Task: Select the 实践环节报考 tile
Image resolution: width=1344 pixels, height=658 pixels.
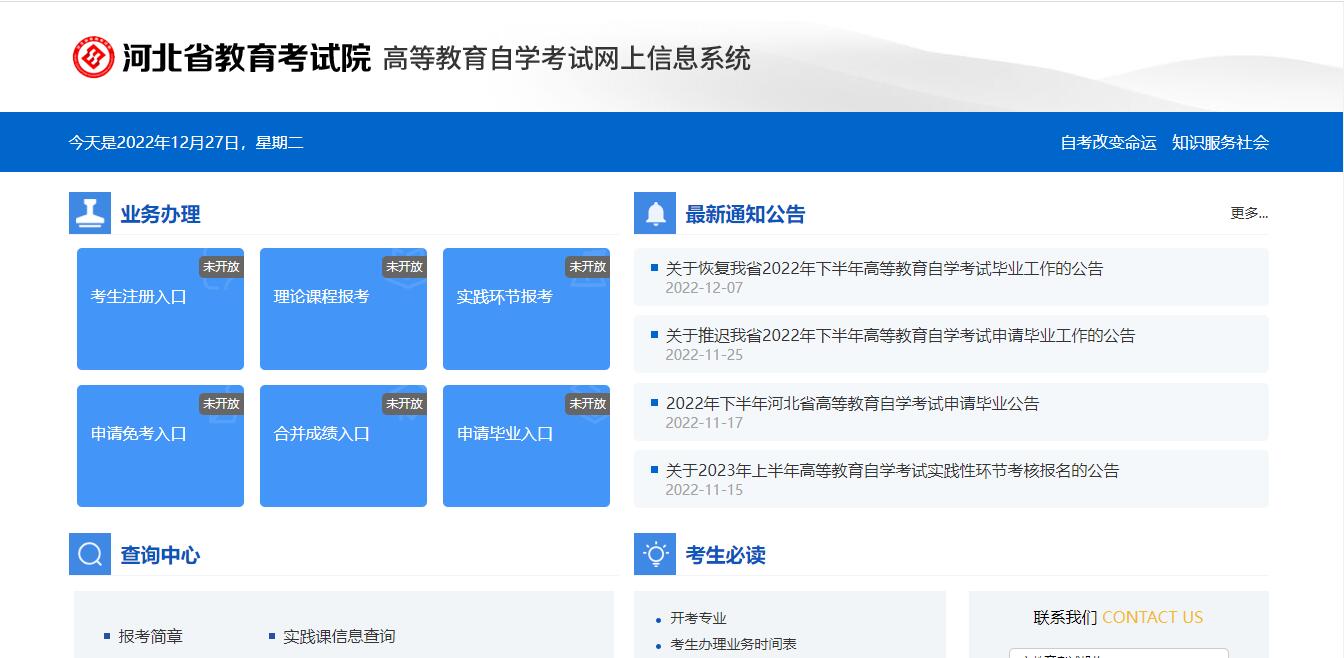Action: 526,309
